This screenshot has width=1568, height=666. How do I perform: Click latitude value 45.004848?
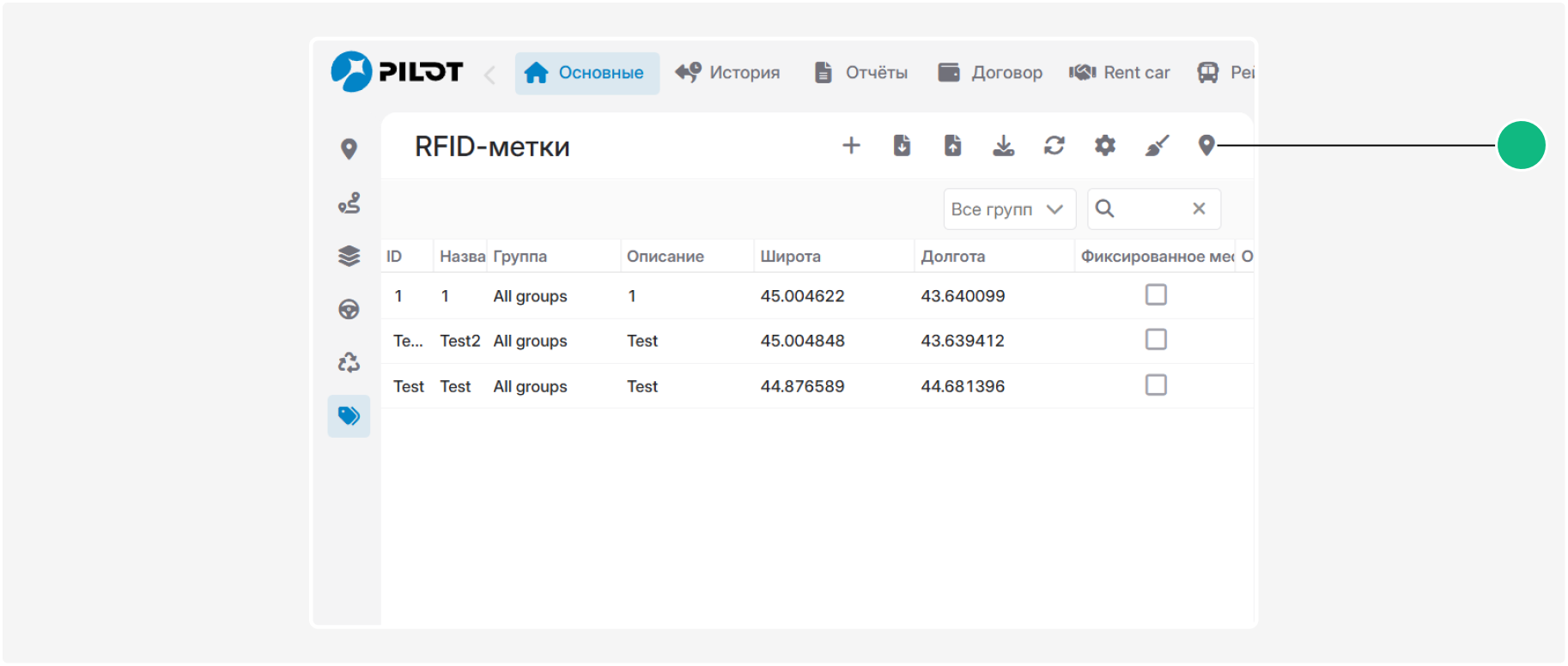802,342
